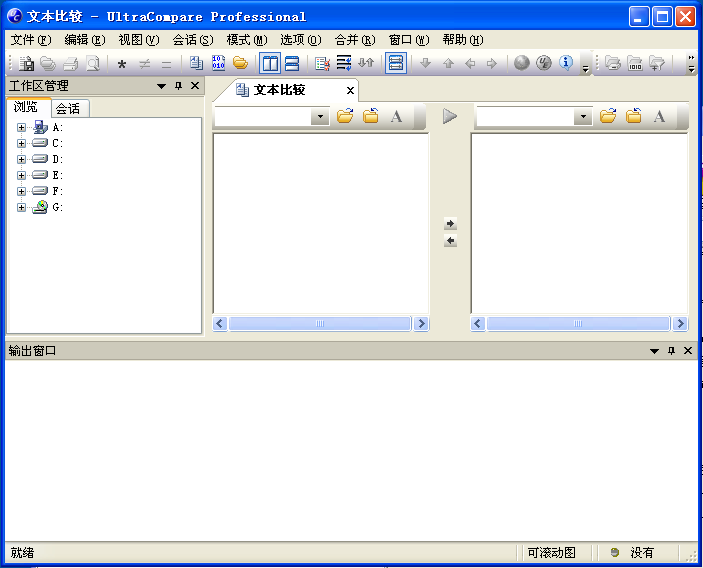
Task: Click the toolbar left arrow icon
Action: [x=470, y=63]
